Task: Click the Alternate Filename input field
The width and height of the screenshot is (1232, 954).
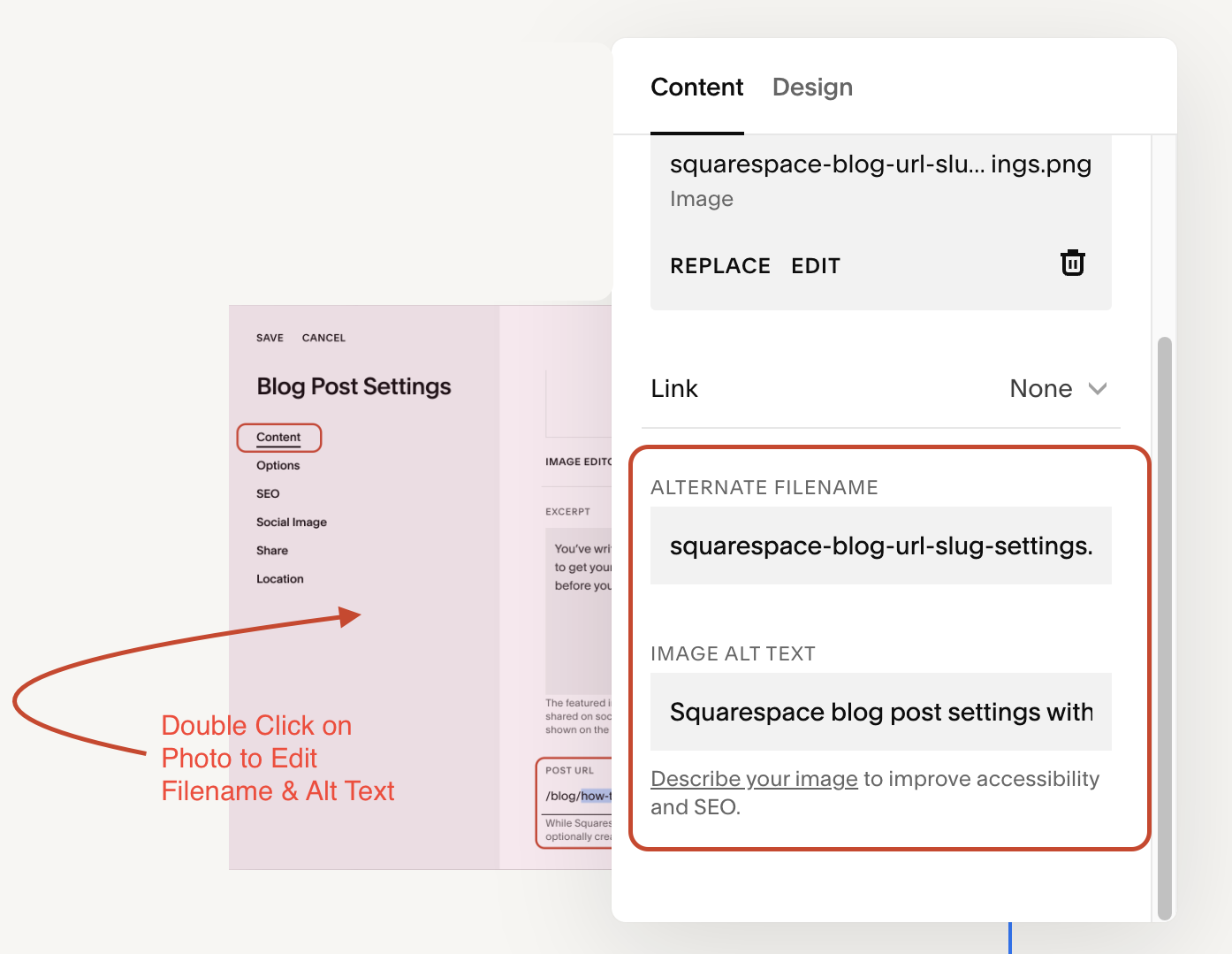Action: [881, 546]
